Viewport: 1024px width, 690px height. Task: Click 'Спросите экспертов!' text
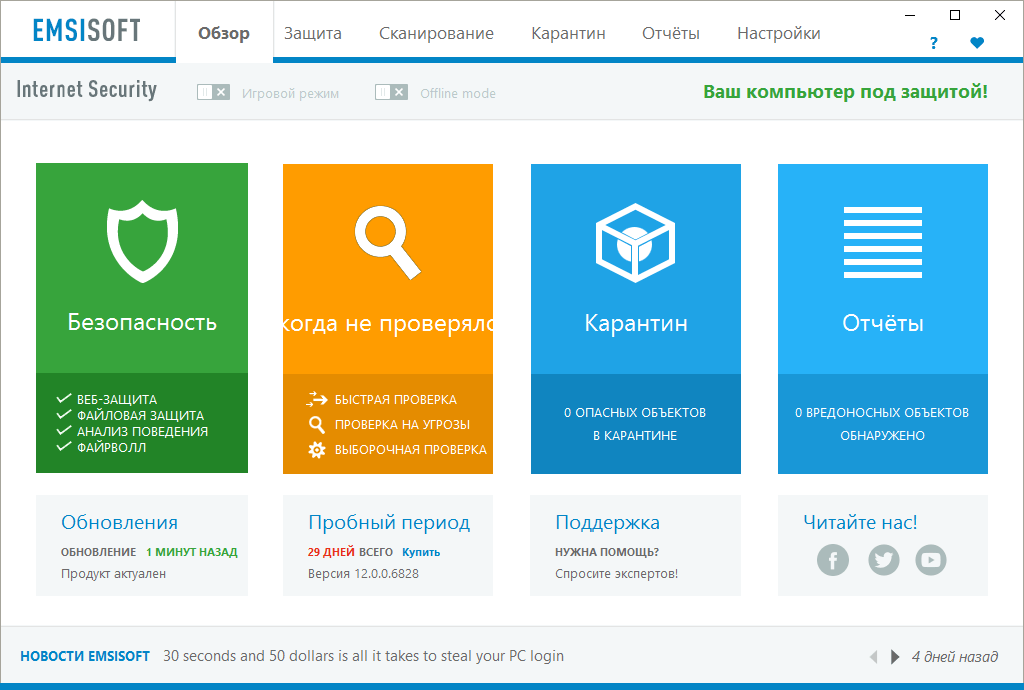click(x=616, y=574)
